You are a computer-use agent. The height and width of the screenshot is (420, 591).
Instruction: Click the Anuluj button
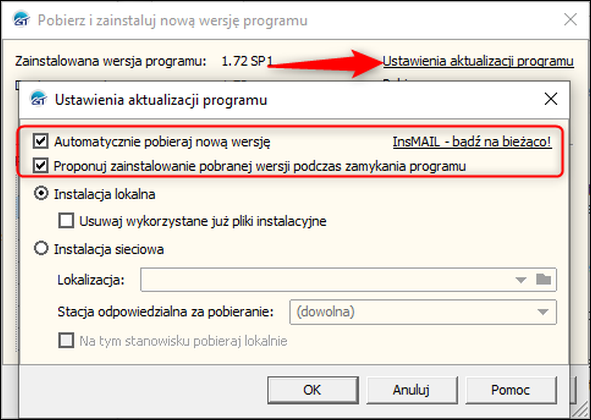[412, 390]
